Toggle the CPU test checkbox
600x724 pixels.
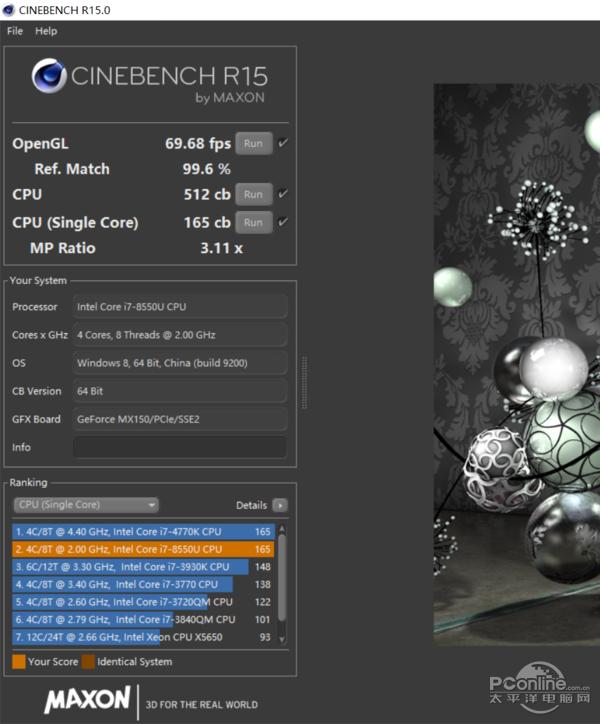pos(283,193)
